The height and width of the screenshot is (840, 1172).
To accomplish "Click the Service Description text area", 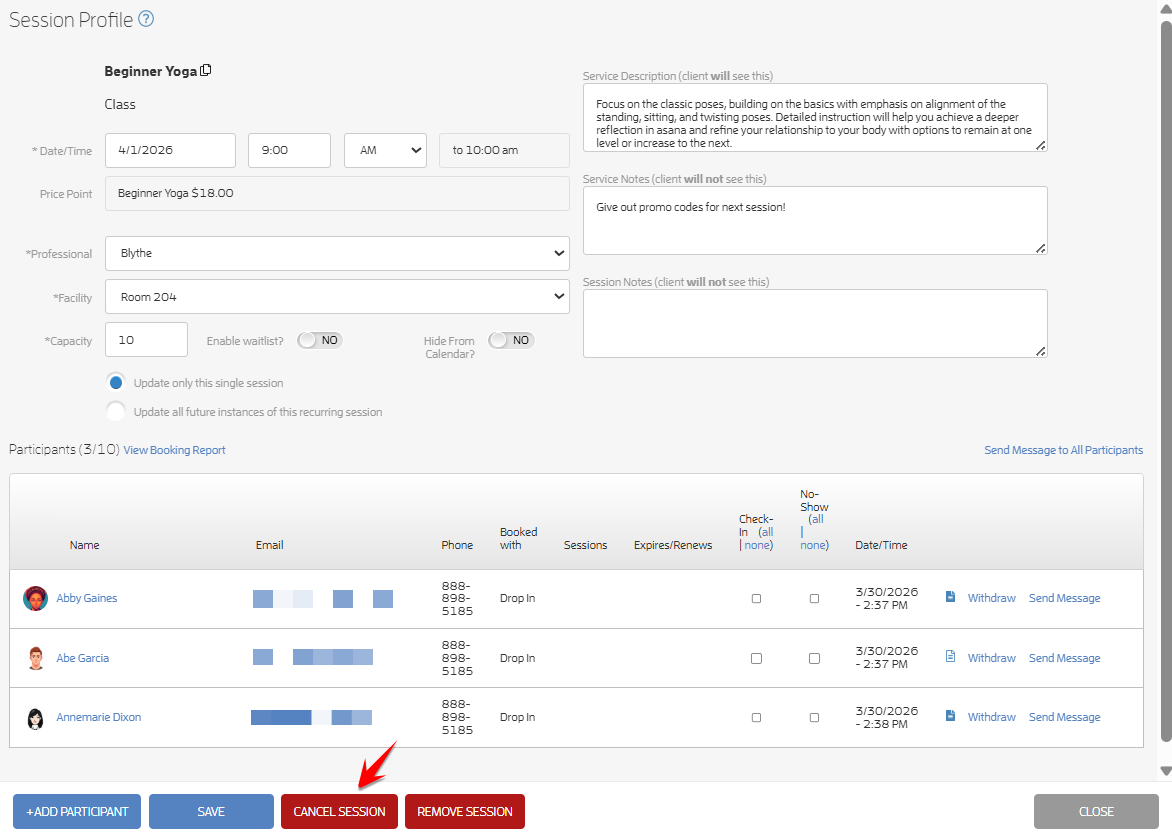I will pyautogui.click(x=815, y=117).
